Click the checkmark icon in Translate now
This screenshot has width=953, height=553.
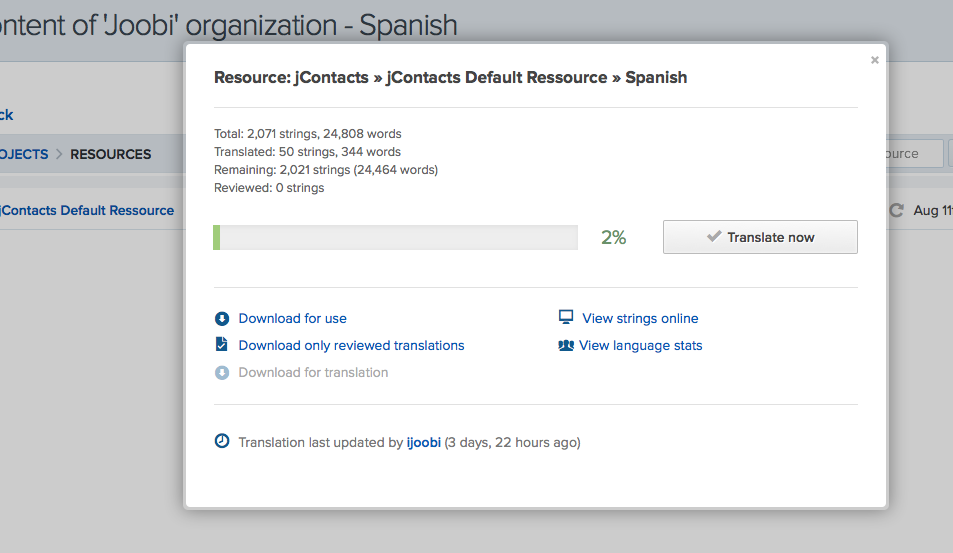[714, 236]
